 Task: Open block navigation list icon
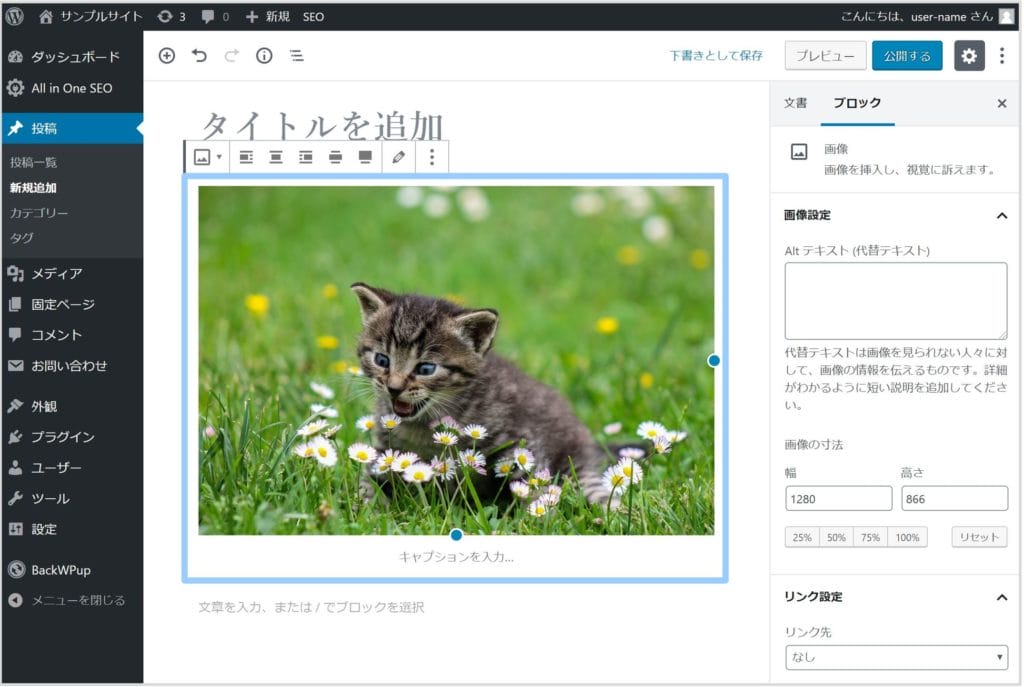coord(296,56)
